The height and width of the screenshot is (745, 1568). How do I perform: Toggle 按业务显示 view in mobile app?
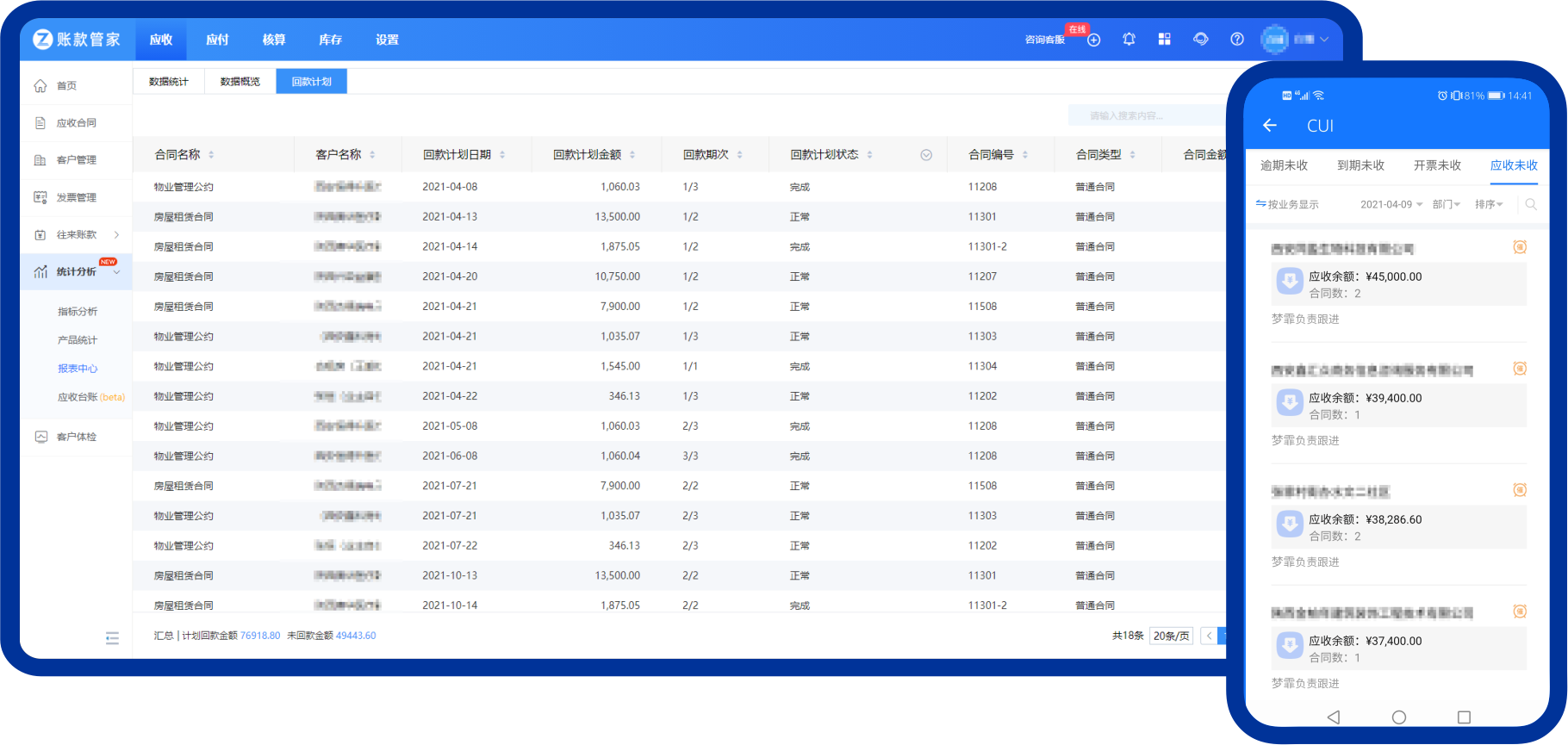pos(1287,205)
